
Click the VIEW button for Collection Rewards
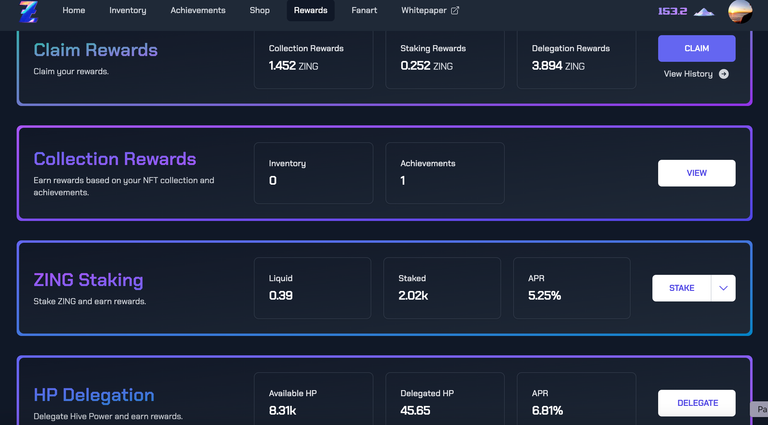pyautogui.click(x=696, y=173)
